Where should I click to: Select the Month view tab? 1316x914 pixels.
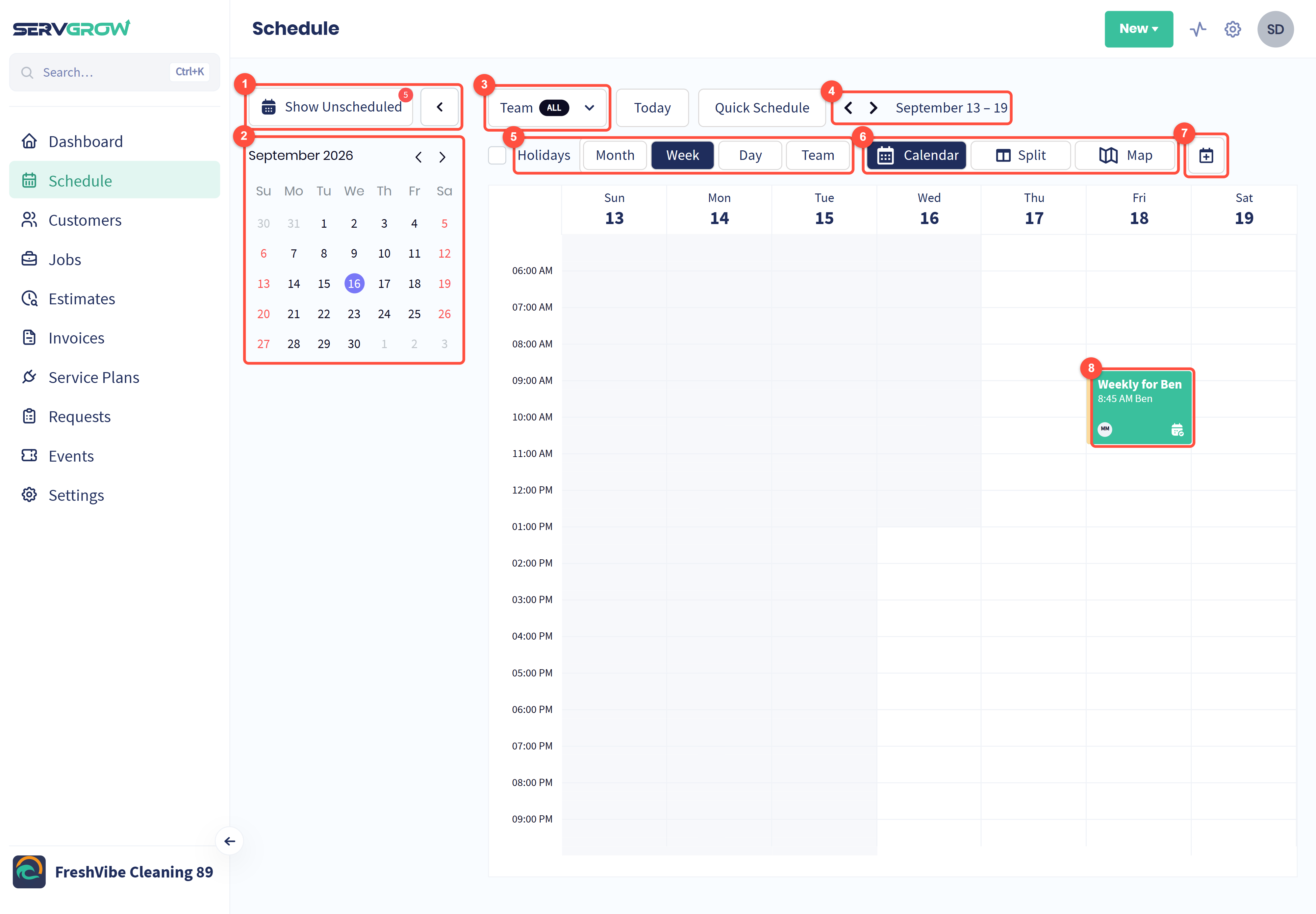pos(615,155)
